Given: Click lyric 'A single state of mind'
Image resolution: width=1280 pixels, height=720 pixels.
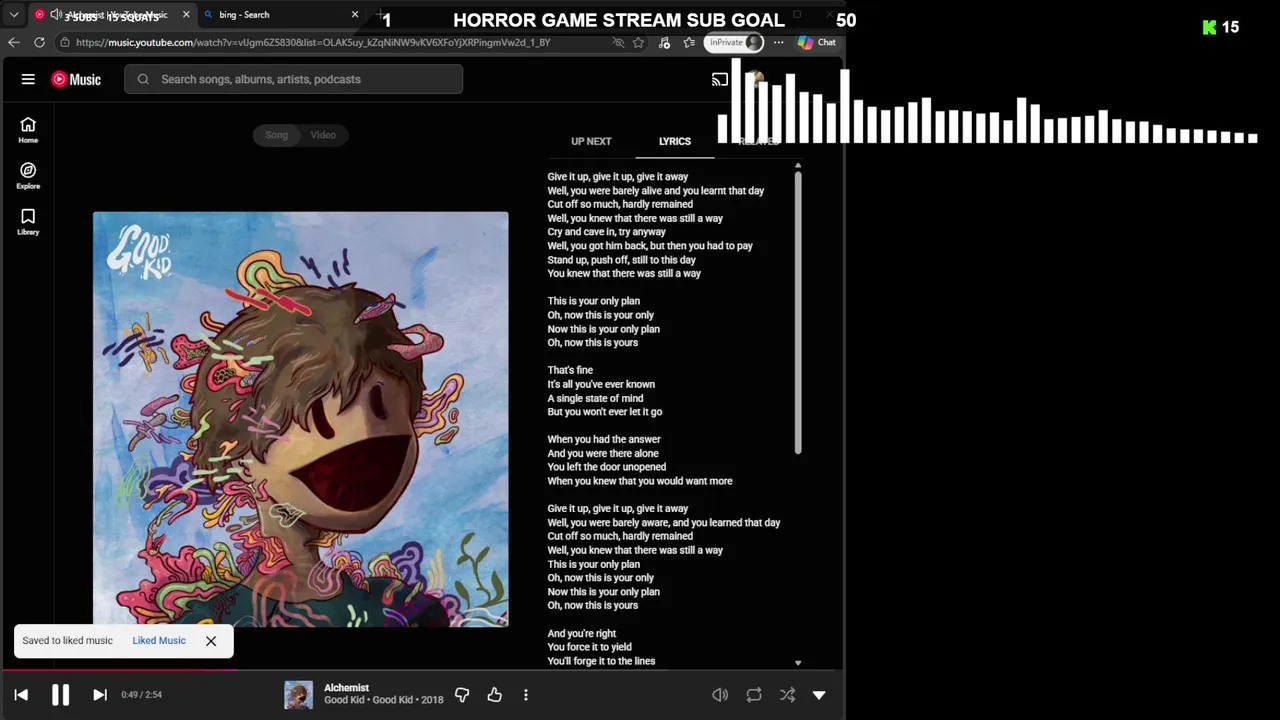Looking at the screenshot, I should click(x=595, y=398).
